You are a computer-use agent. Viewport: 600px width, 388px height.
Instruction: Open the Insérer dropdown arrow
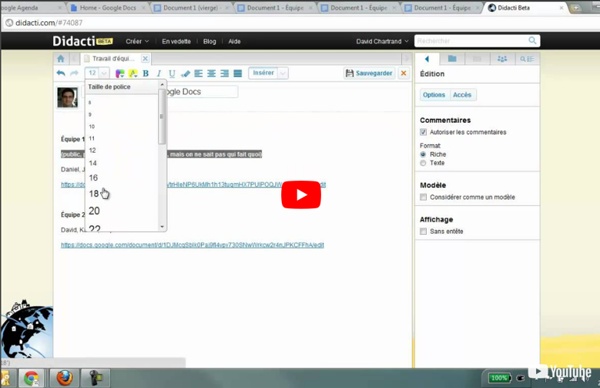(x=283, y=73)
